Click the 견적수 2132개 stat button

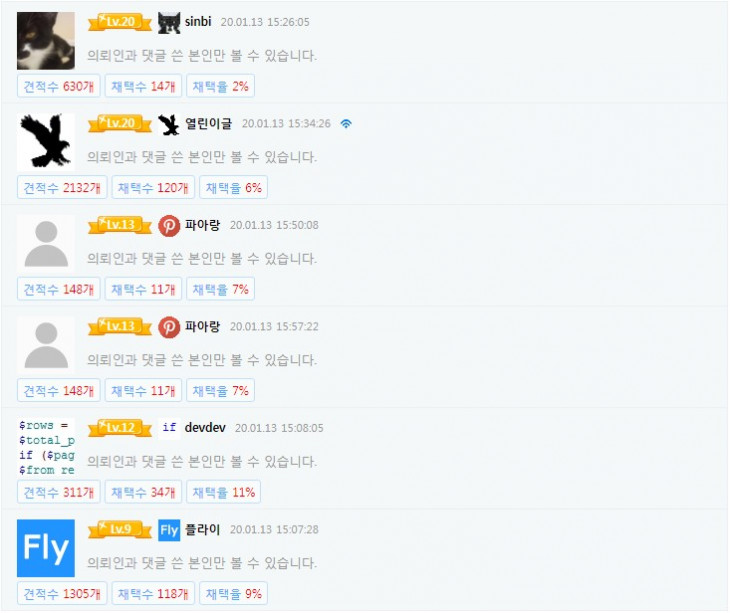point(62,188)
